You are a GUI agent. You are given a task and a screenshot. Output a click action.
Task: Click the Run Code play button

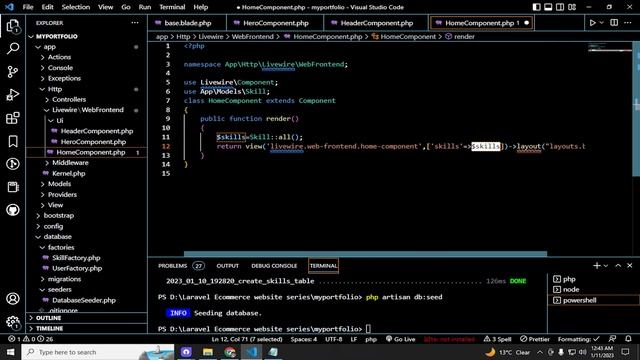[592, 23]
